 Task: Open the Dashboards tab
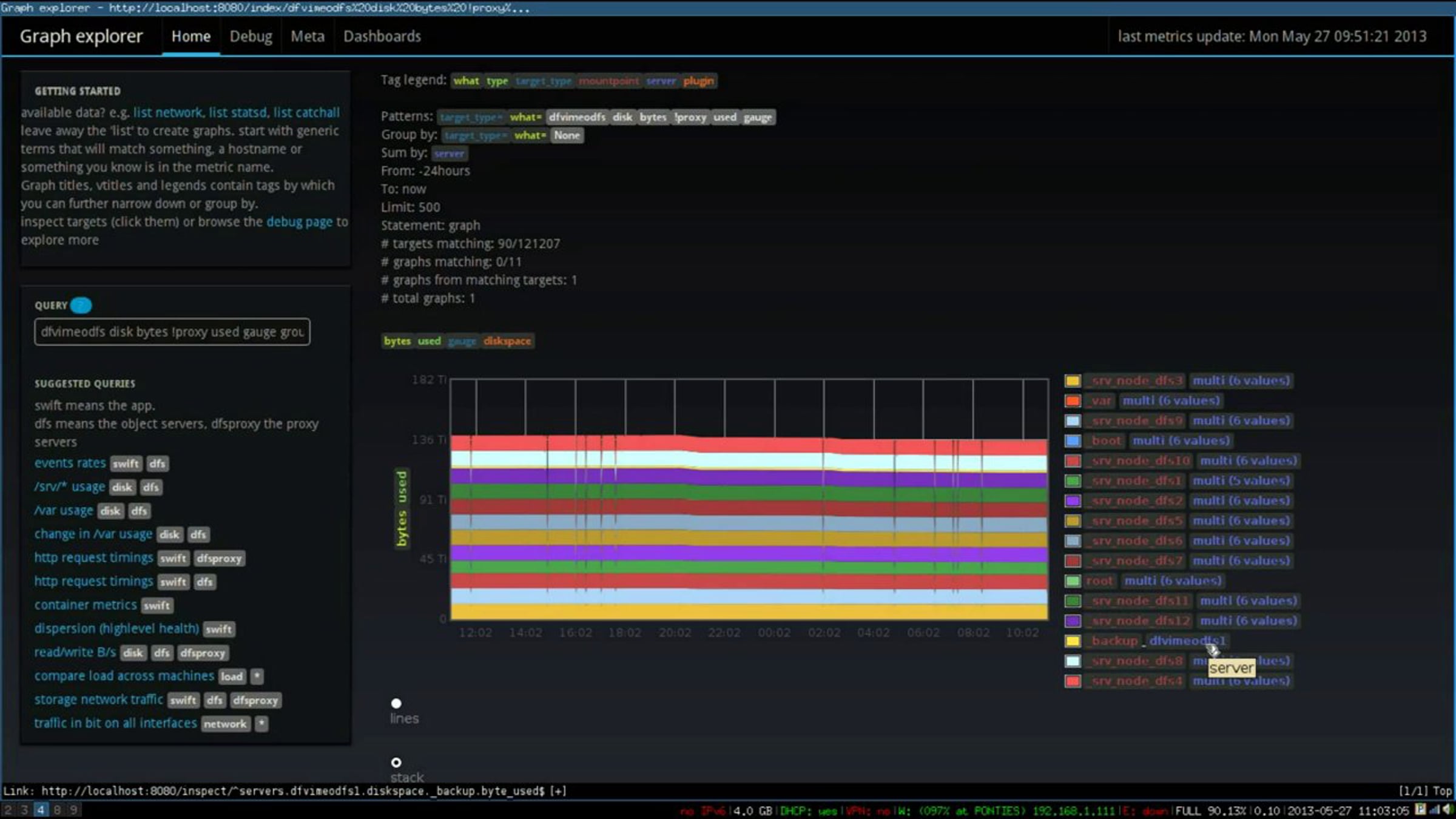[382, 36]
